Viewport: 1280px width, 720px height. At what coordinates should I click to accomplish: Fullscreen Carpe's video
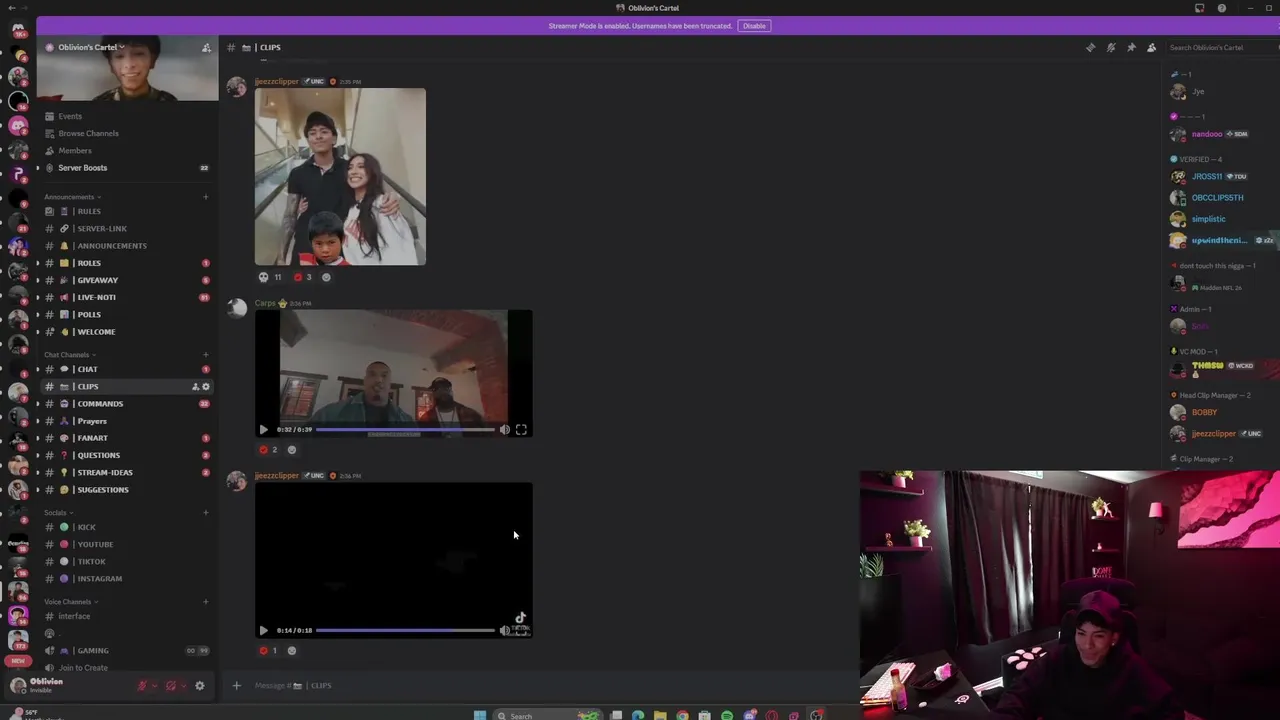tap(521, 429)
